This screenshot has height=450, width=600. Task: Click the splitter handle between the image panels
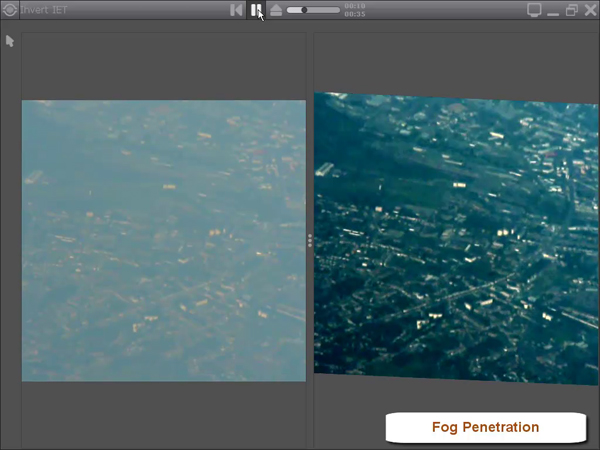click(310, 240)
